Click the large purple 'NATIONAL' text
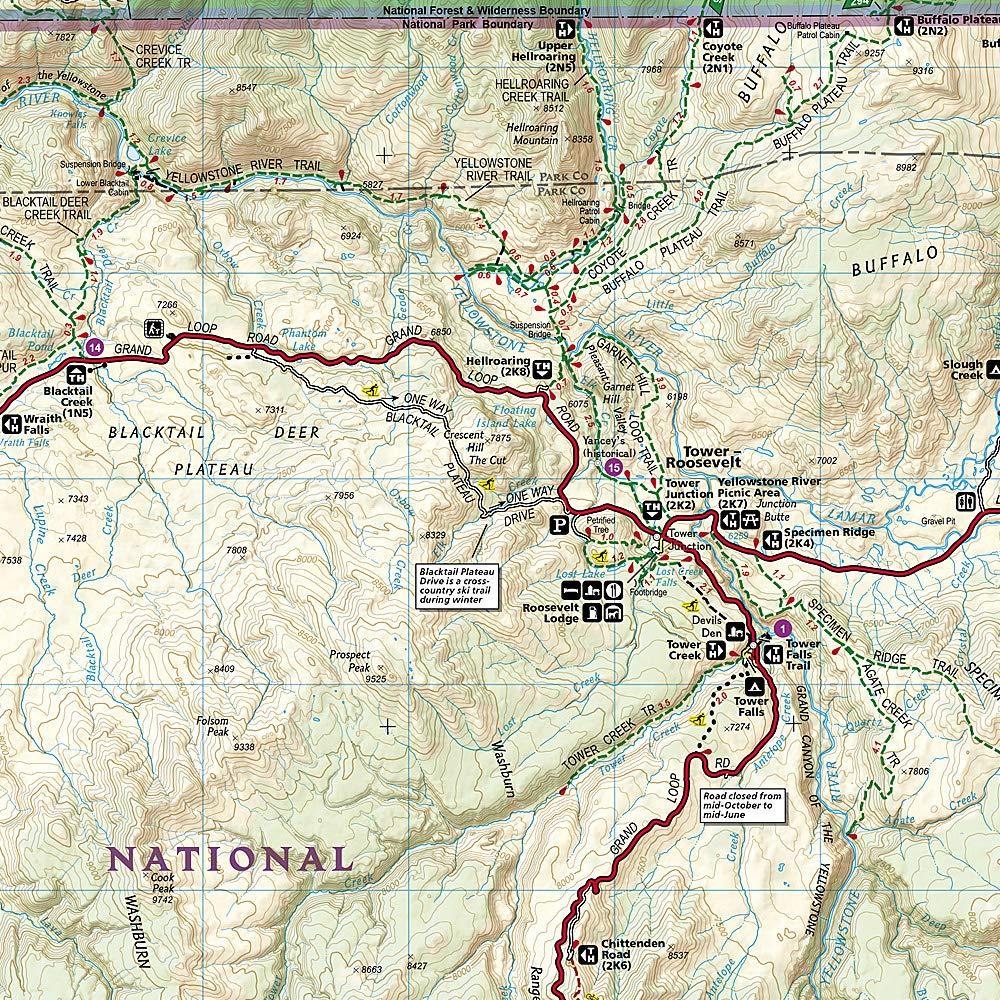Image resolution: width=1000 pixels, height=1000 pixels. point(230,859)
